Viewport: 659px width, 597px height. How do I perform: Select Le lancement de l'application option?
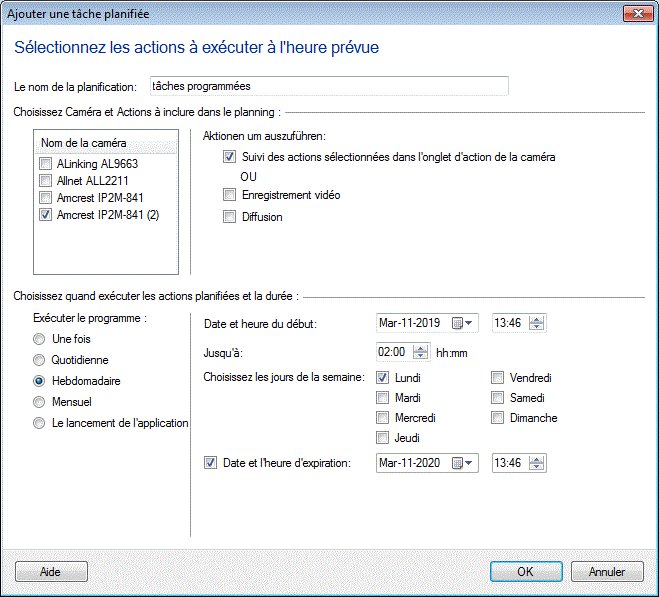pyautogui.click(x=40, y=423)
